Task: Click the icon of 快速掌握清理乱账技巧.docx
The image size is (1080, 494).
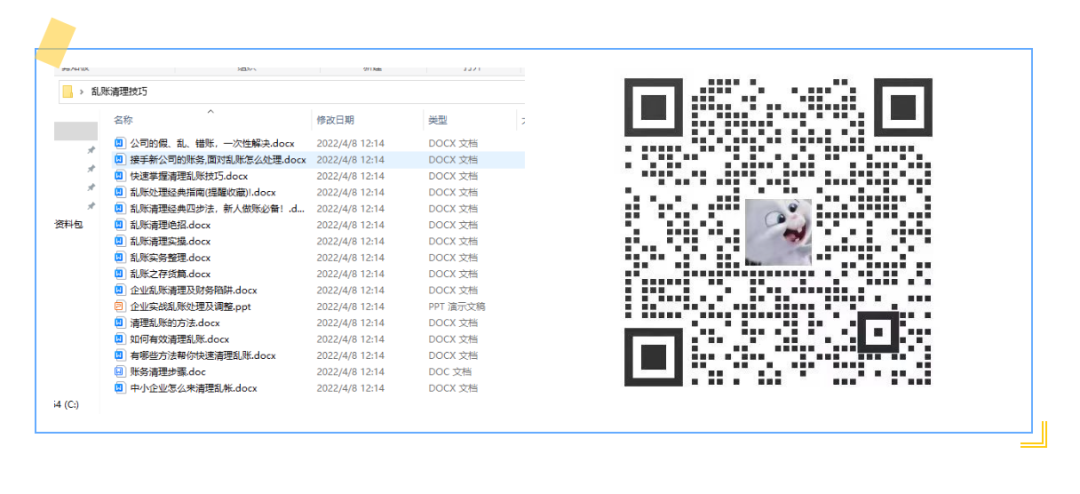Action: pyautogui.click(x=119, y=176)
